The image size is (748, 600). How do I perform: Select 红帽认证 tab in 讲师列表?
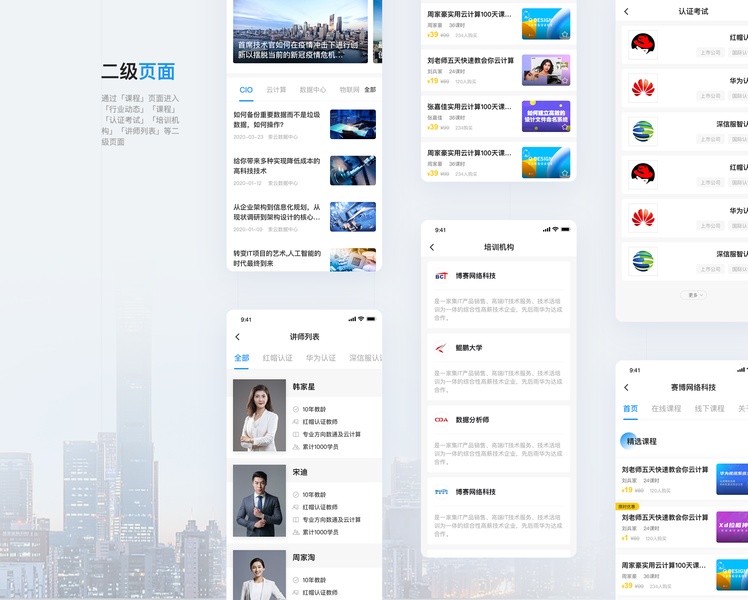tap(278, 358)
